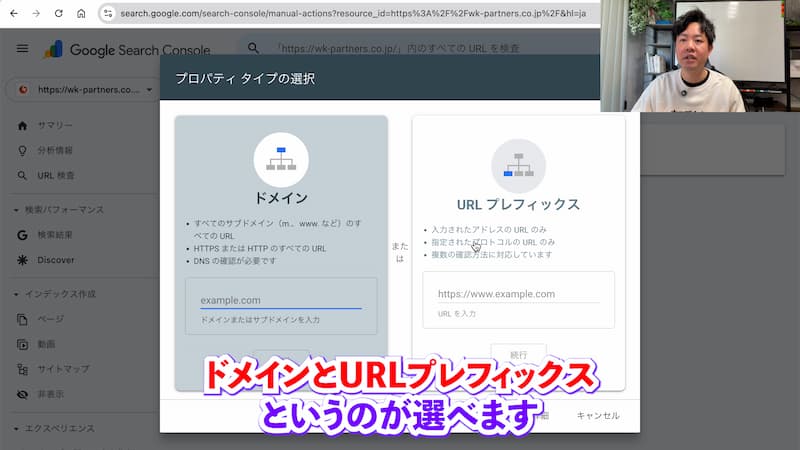Click the URL プレフィックス heading text
800x450 pixels.
tap(518, 205)
